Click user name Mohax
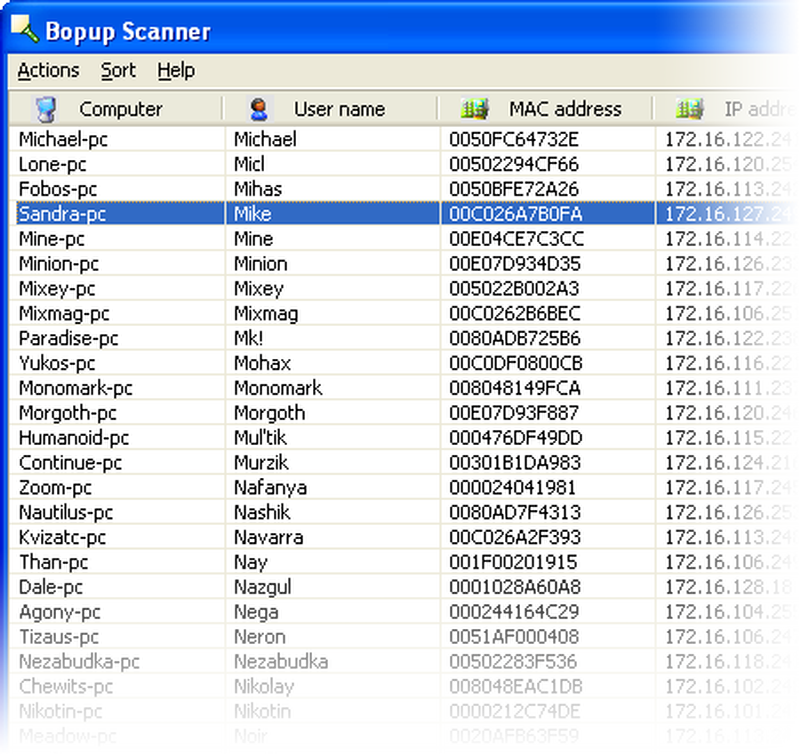Image resolution: width=800 pixels, height=755 pixels. 262,363
